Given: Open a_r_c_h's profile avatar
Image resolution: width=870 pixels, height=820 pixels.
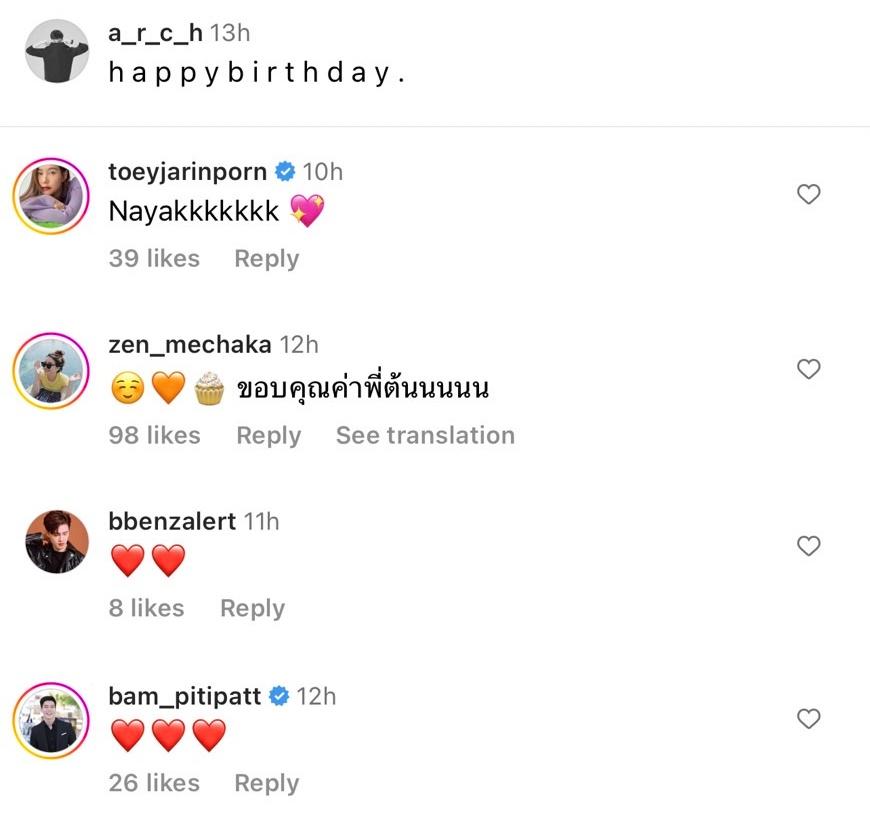Looking at the screenshot, I should tap(56, 52).
